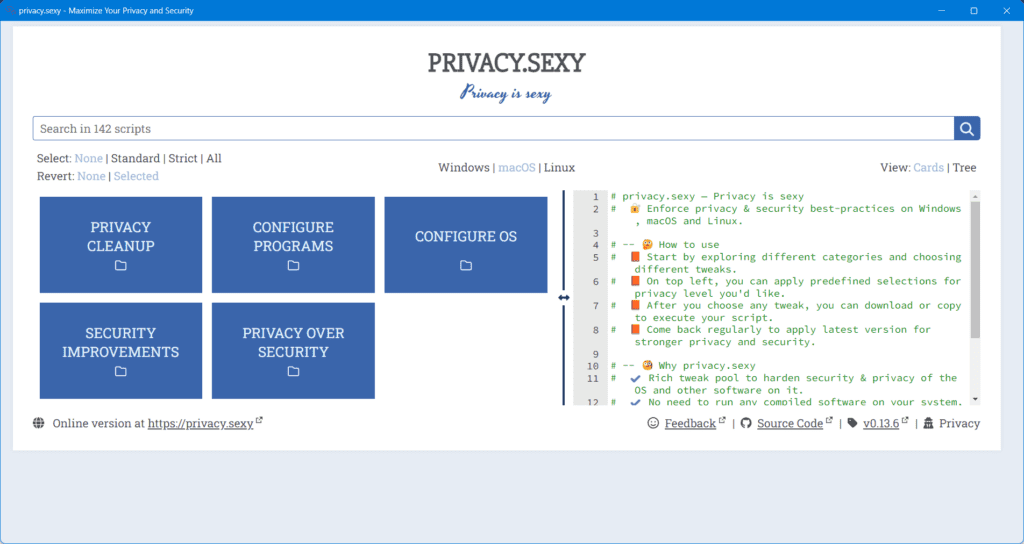This screenshot has height=544, width=1024.
Task: Click the spy icon next to Privacy
Action: [929, 423]
